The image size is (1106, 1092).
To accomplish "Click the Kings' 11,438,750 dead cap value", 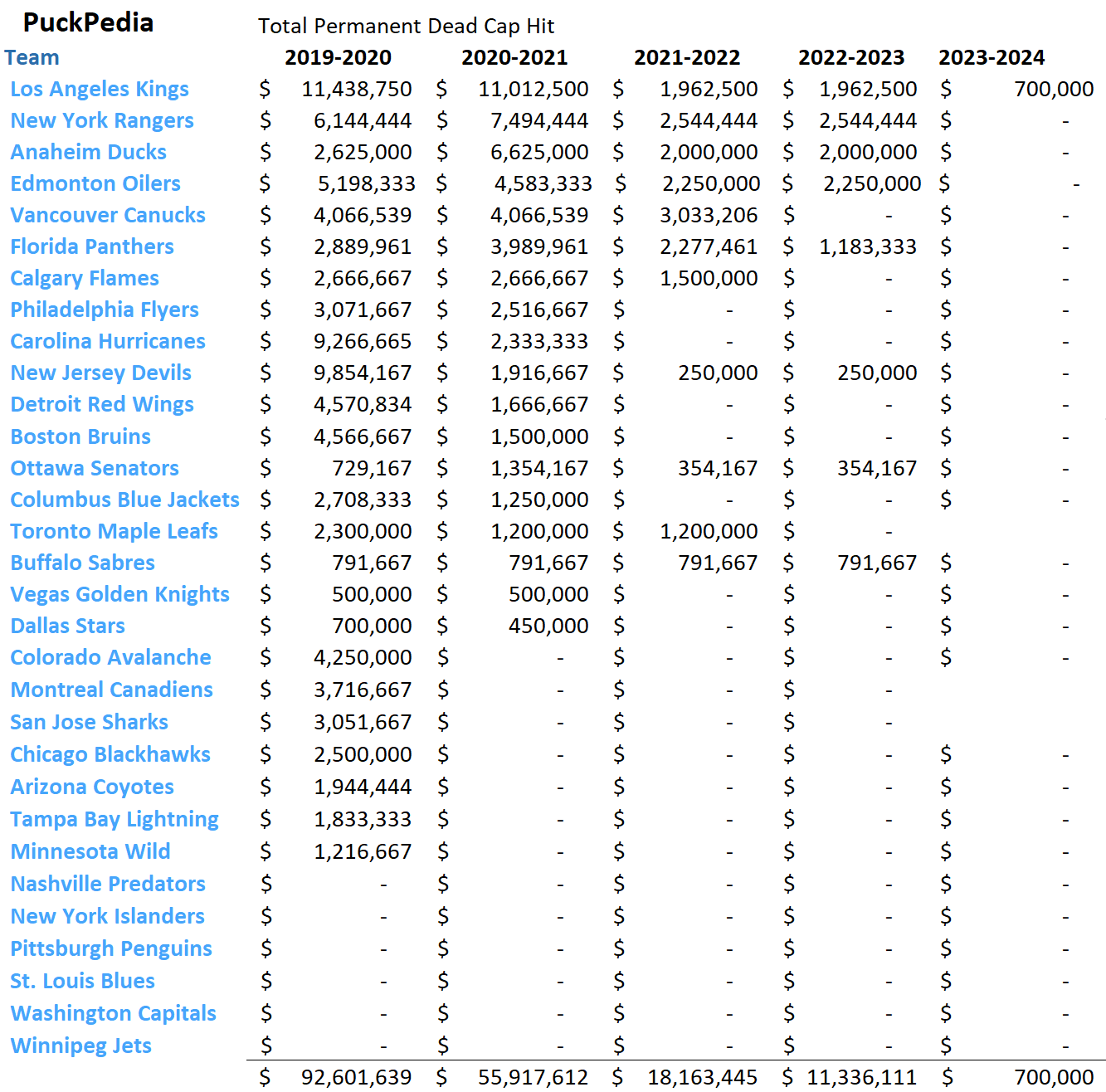I will [358, 89].
